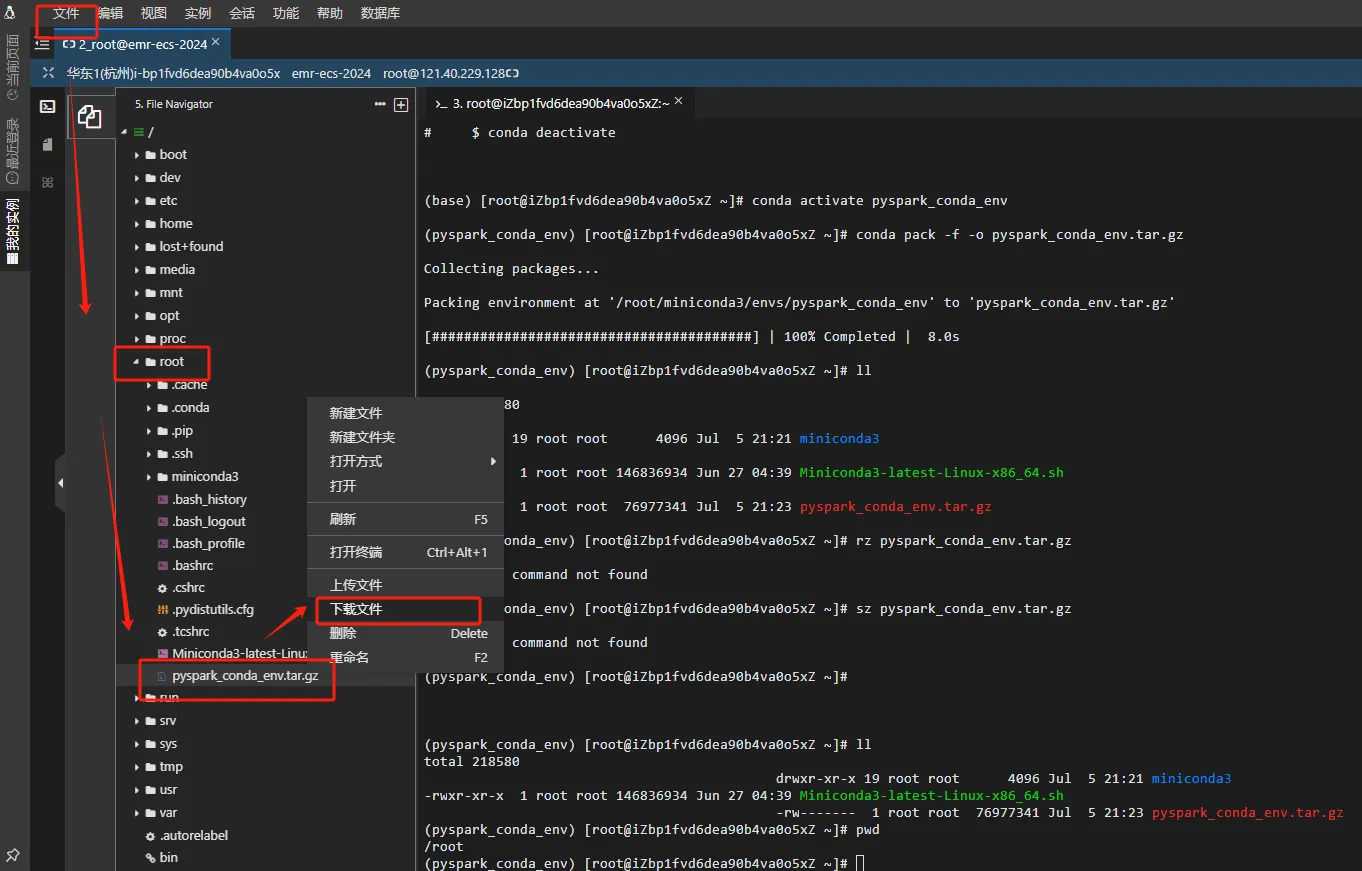Screen dimensions: 1362x871
Task: Switch to 我的实例 vertical tab
Action: (13, 230)
